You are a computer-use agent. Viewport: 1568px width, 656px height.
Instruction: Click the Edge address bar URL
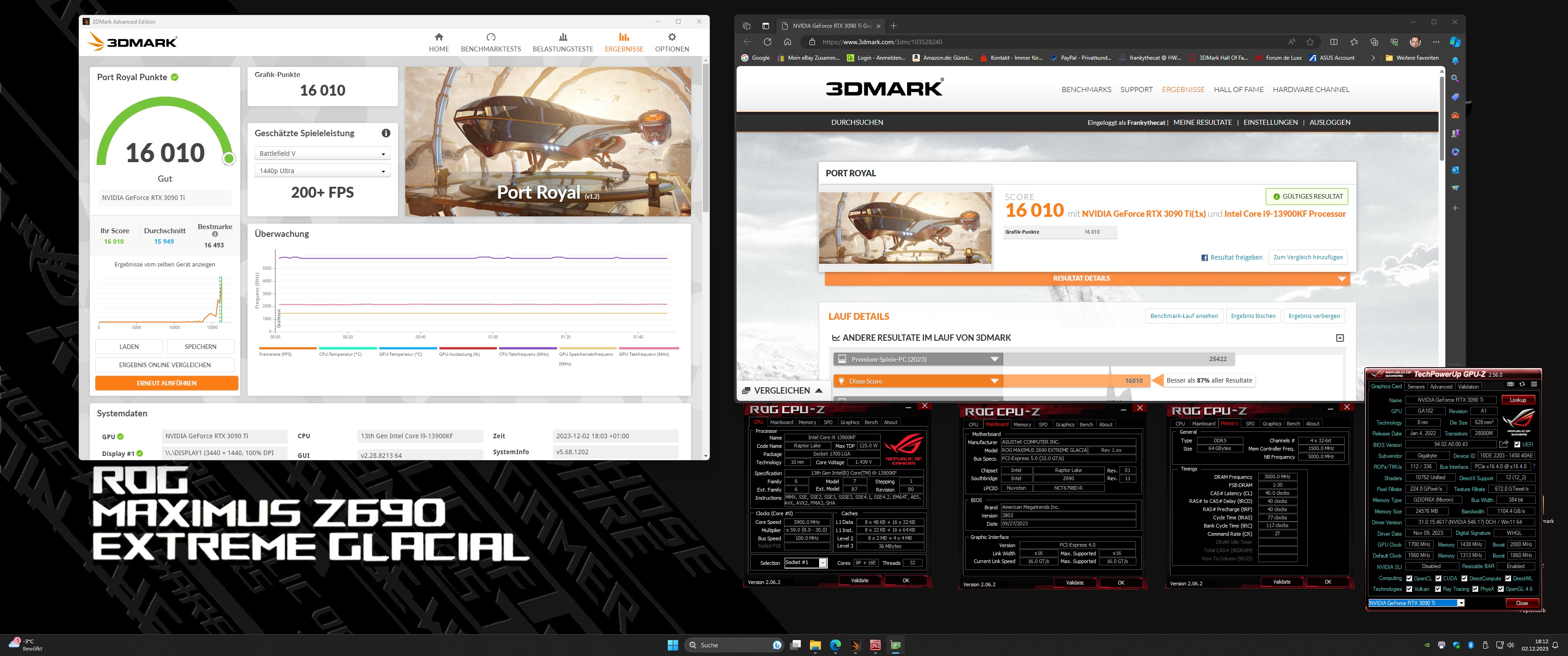(882, 42)
